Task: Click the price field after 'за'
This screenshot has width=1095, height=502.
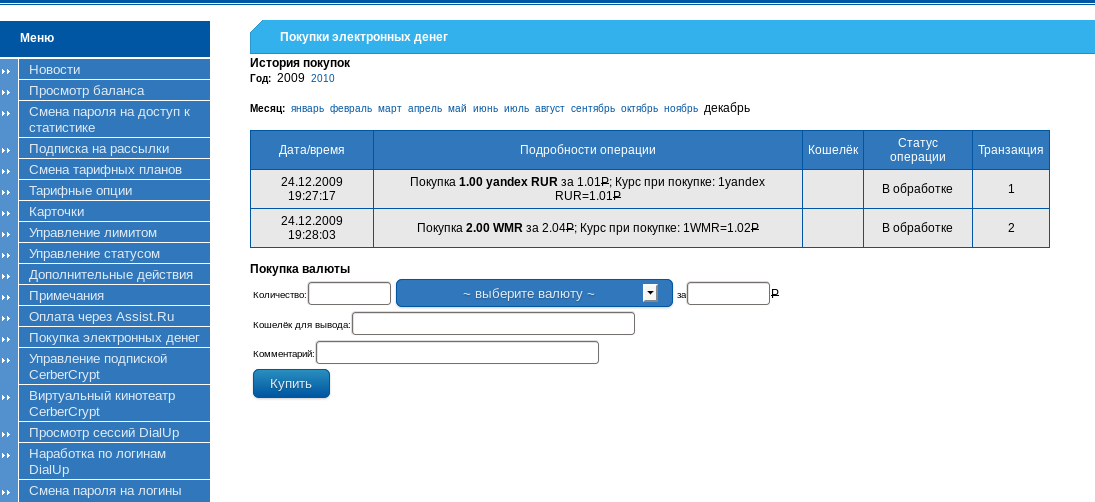Action: point(728,294)
